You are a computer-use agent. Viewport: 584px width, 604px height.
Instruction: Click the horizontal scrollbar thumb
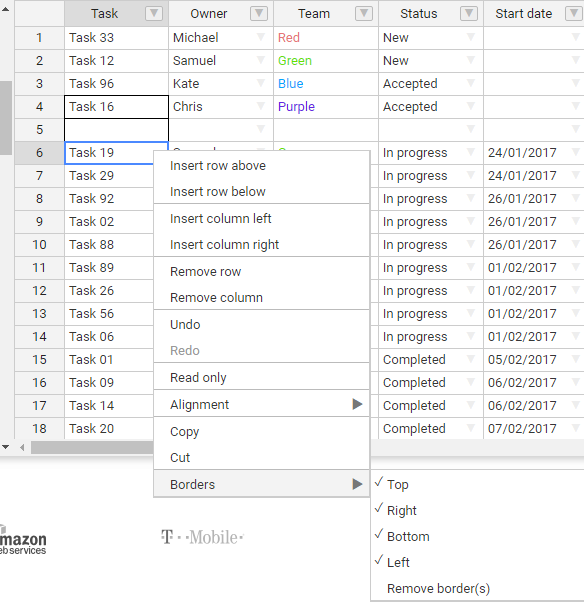92,447
